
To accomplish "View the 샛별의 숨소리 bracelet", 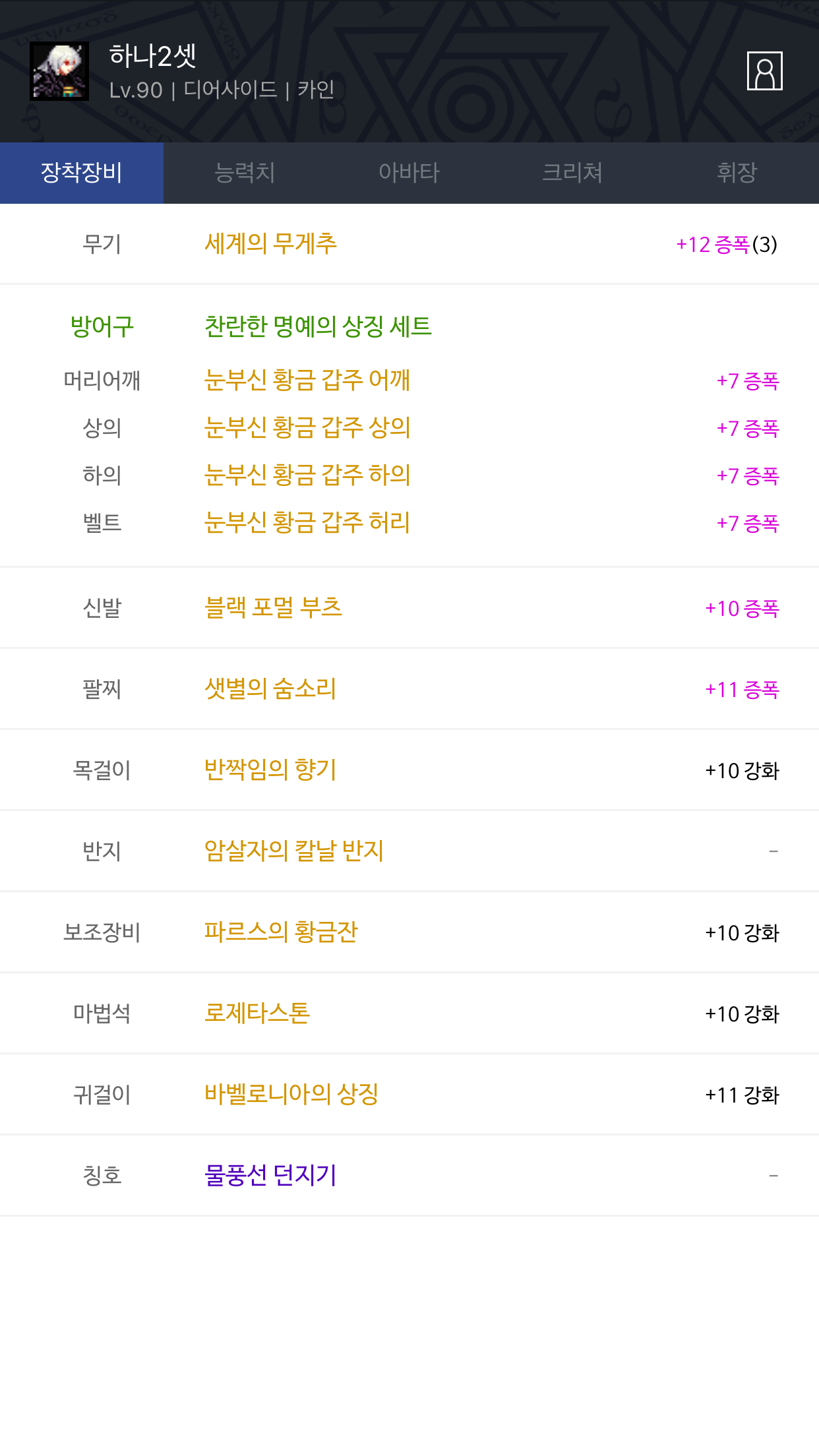I will (x=270, y=689).
